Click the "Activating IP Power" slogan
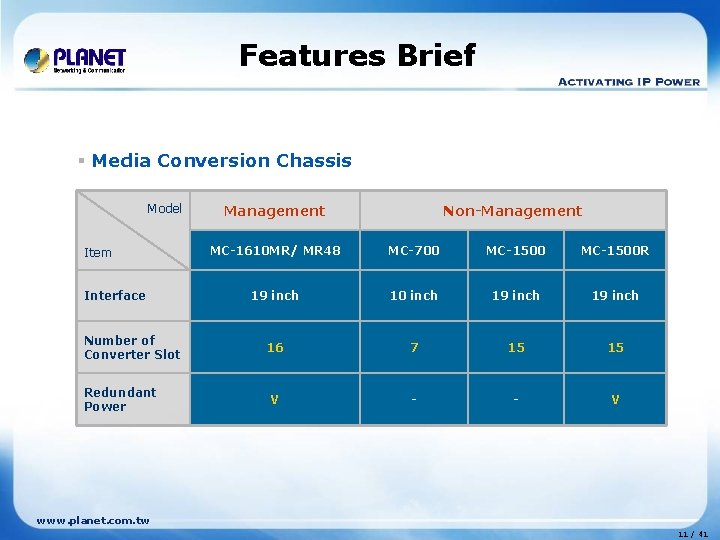The height and width of the screenshot is (540, 720). coord(629,82)
